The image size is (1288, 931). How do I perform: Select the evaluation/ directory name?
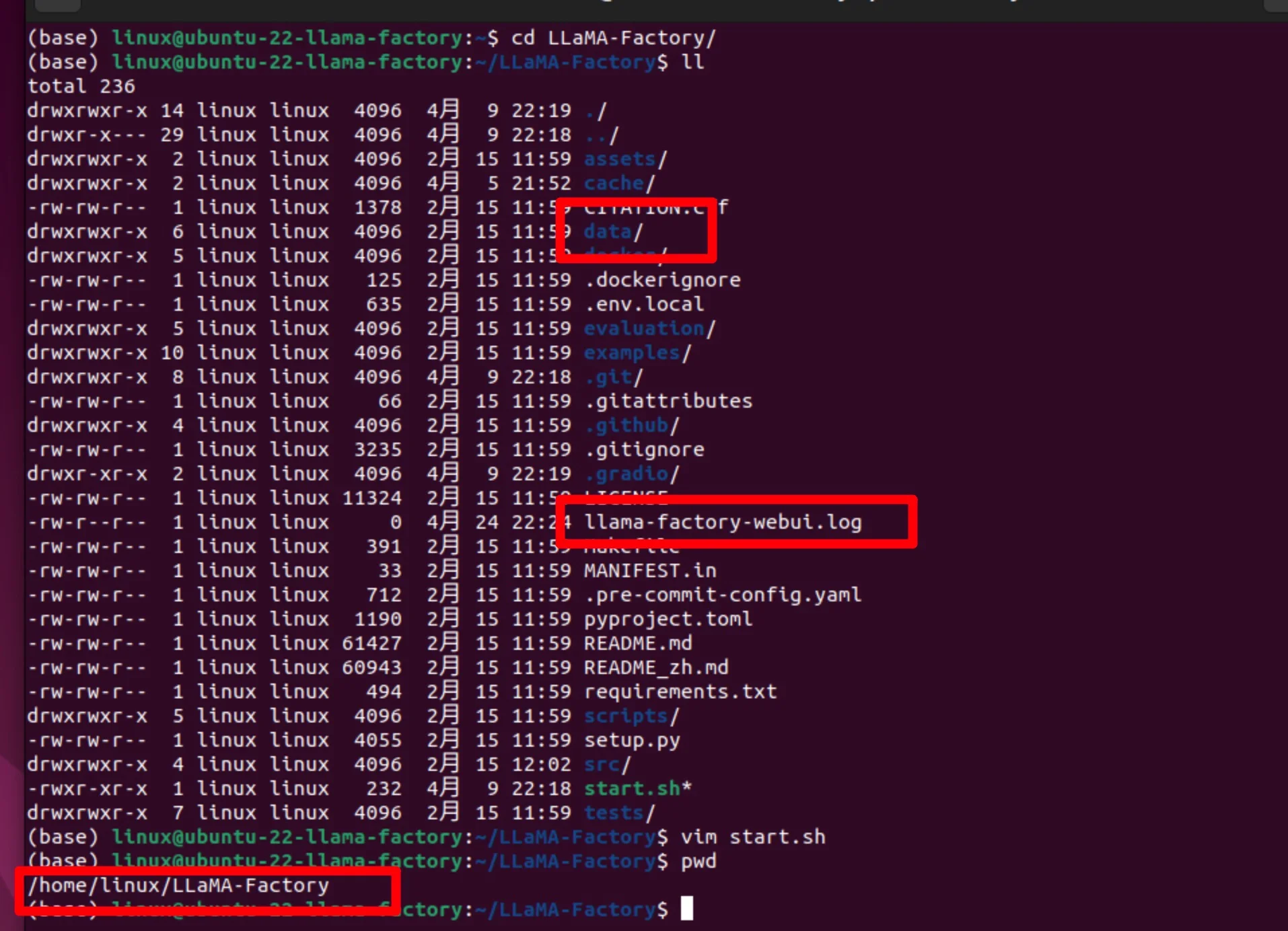coord(649,328)
